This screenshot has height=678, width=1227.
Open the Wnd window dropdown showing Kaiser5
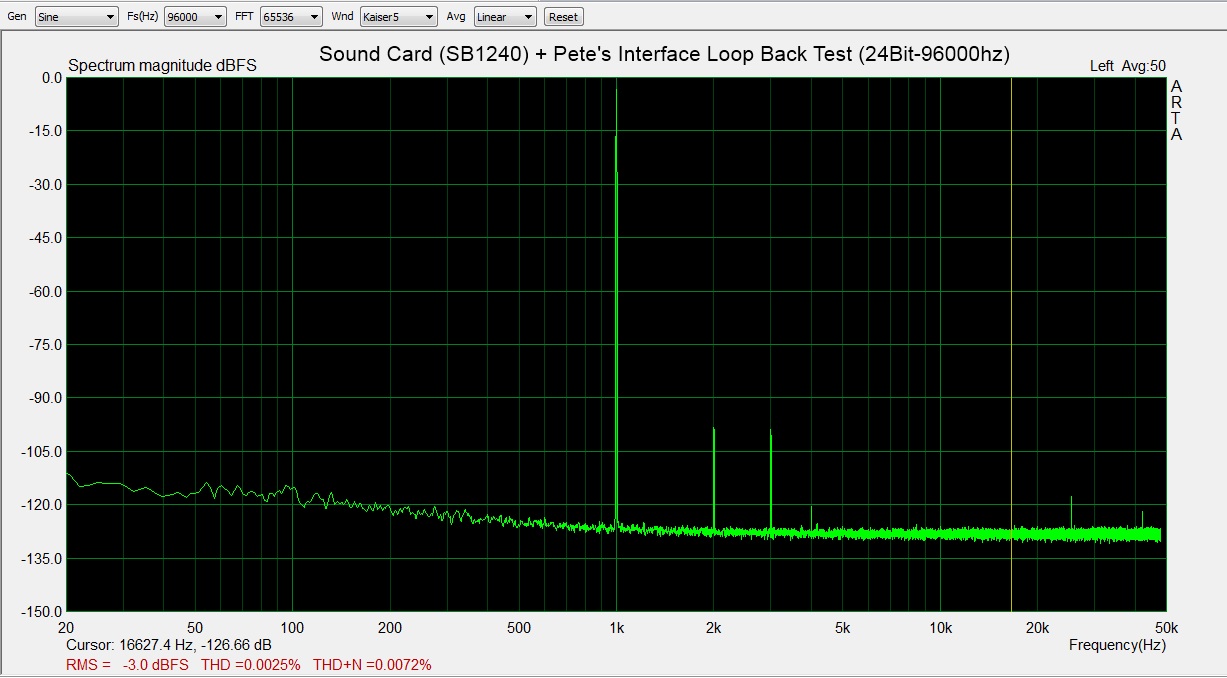tap(399, 17)
